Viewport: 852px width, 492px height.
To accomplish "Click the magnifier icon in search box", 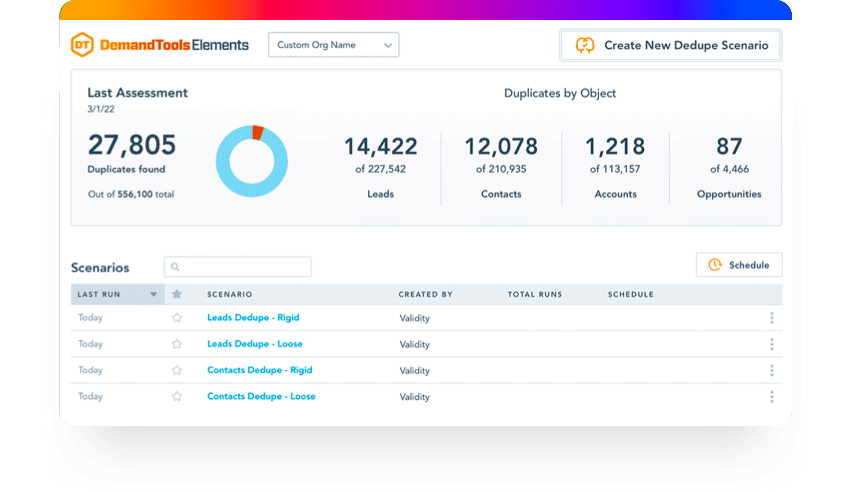I will click(x=175, y=266).
